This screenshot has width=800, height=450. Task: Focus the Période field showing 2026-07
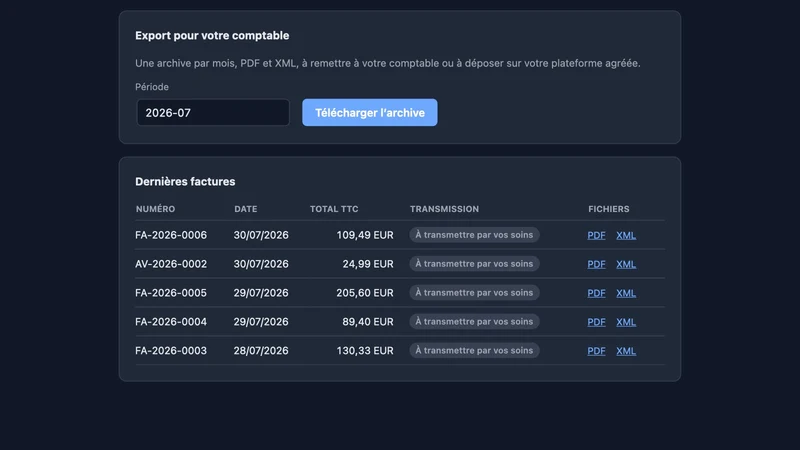pos(213,112)
